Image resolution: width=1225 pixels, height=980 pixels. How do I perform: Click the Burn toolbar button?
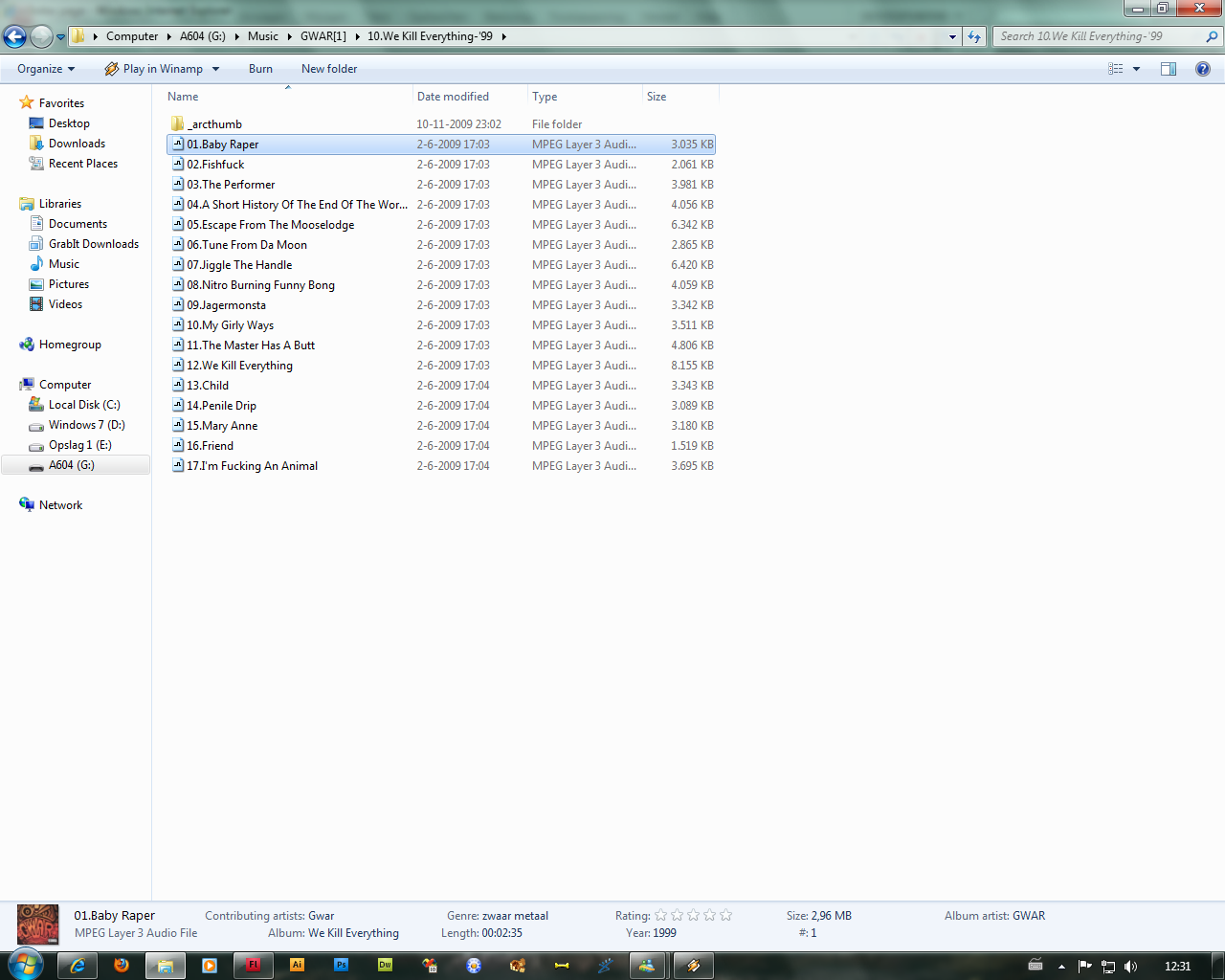(260, 69)
